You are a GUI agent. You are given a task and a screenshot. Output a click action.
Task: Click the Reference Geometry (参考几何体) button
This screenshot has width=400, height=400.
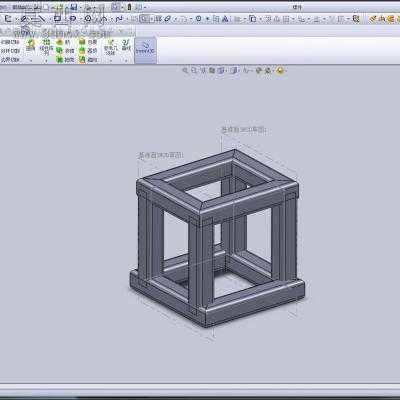point(111,47)
